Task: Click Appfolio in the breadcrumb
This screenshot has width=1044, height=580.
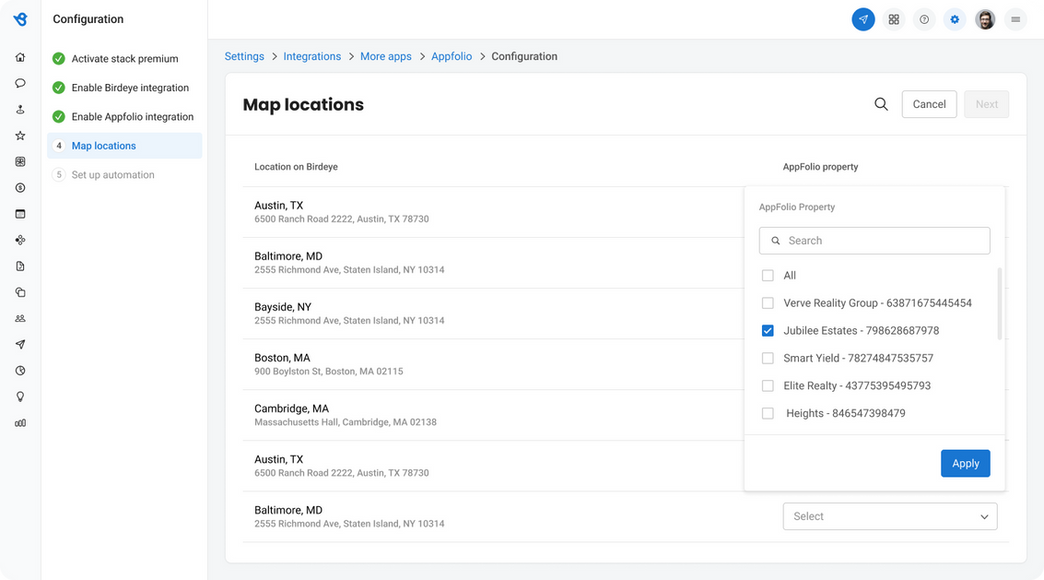Action: click(451, 57)
